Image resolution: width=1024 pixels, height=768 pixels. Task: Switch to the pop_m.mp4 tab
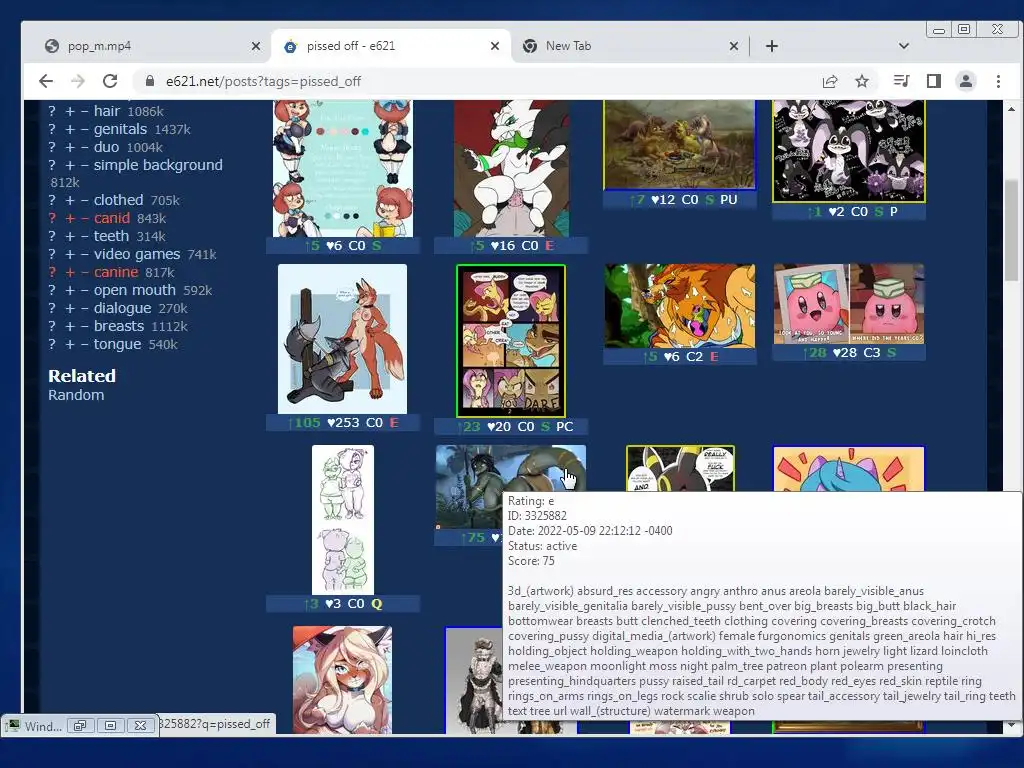click(150, 46)
